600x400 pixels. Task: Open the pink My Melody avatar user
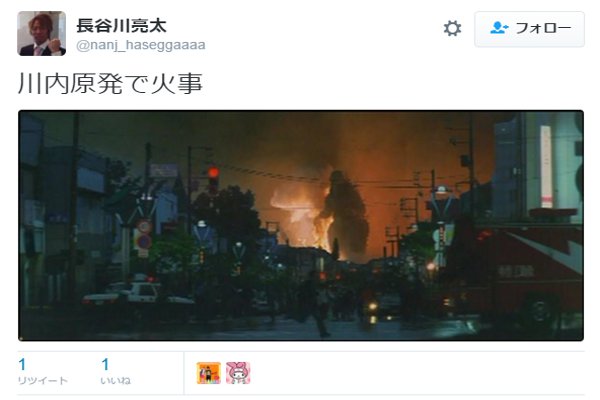tap(238, 373)
